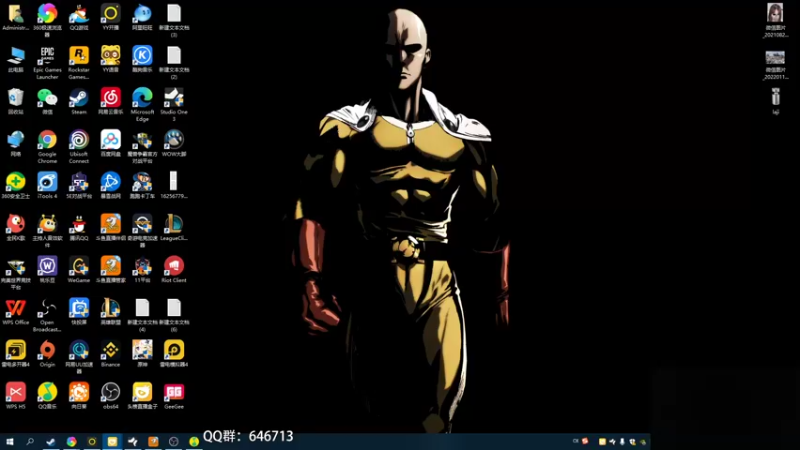Switch to Steam in the taskbar

51,442
